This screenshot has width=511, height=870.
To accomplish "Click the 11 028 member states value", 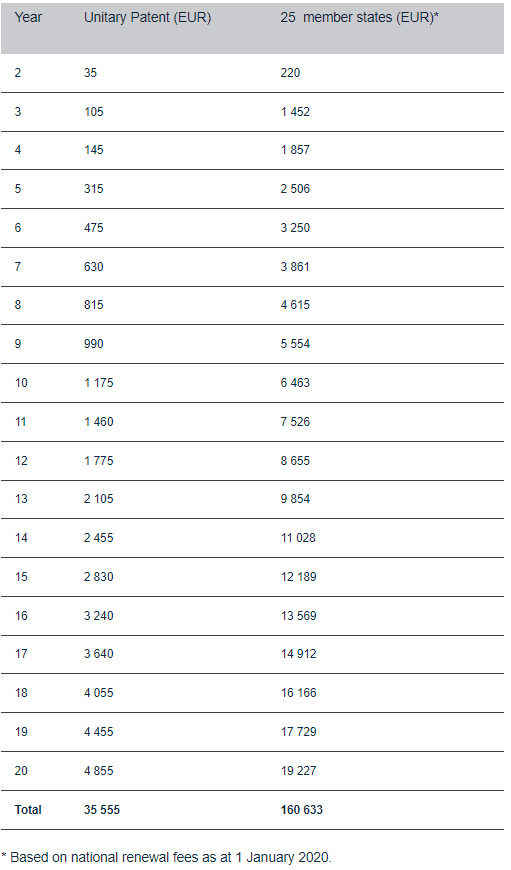I will click(x=298, y=538).
